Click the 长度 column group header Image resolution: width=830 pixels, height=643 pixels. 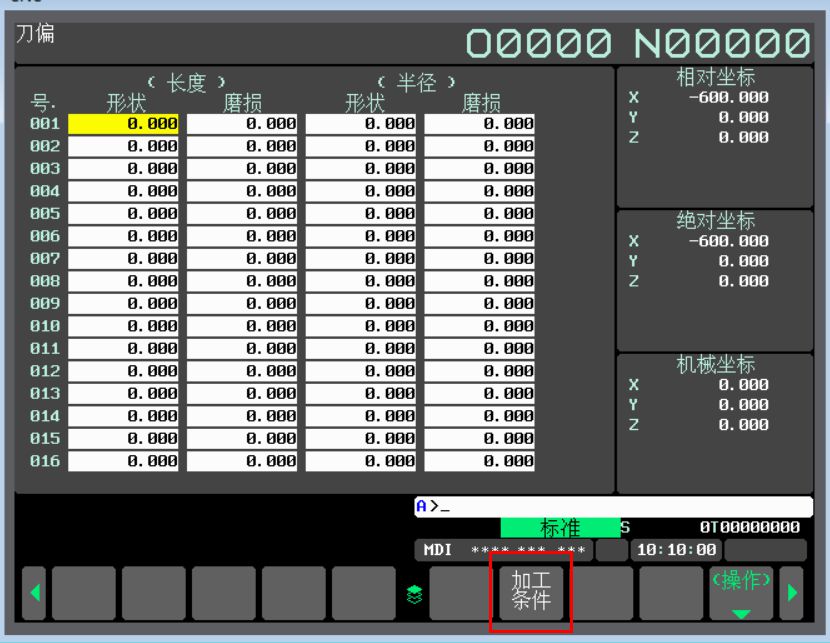[186, 83]
